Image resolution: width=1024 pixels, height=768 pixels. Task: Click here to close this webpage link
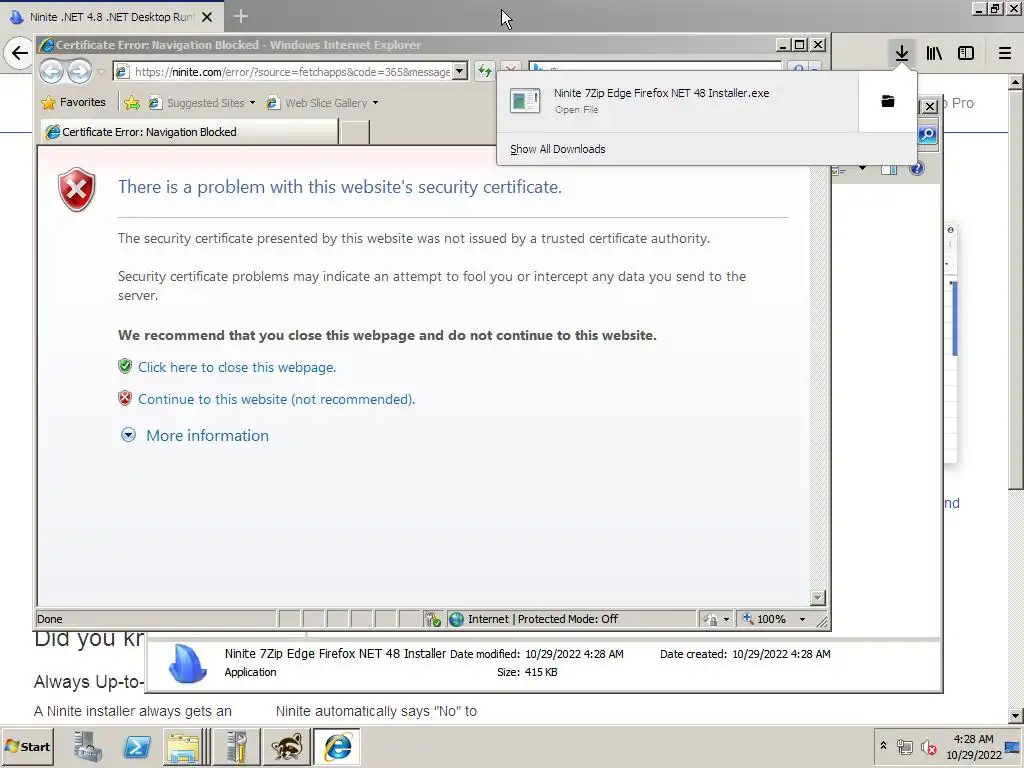[x=237, y=367]
